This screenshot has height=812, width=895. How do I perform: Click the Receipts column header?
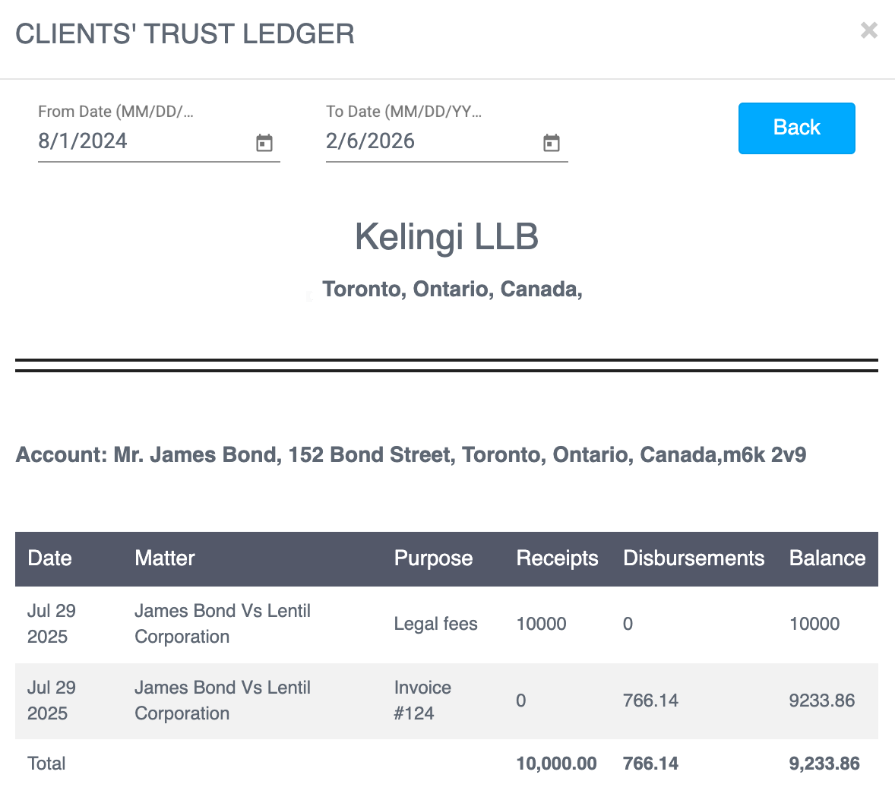click(557, 558)
